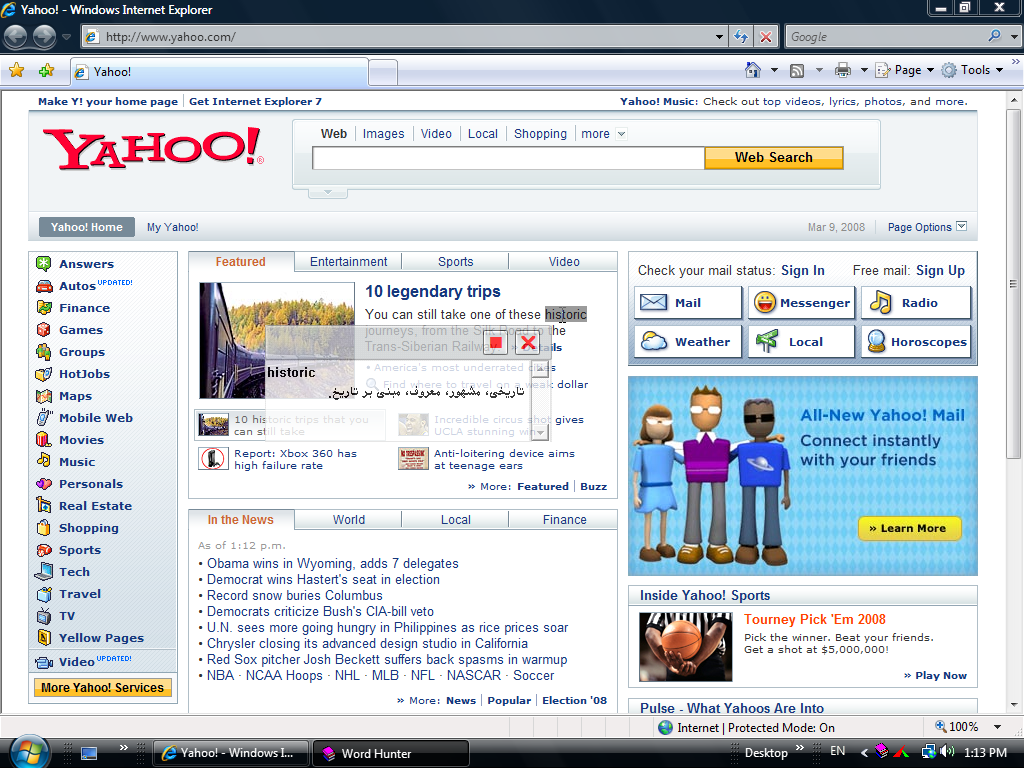Open Yahoo Weather cloud button
This screenshot has width=1024, height=768.
point(688,342)
